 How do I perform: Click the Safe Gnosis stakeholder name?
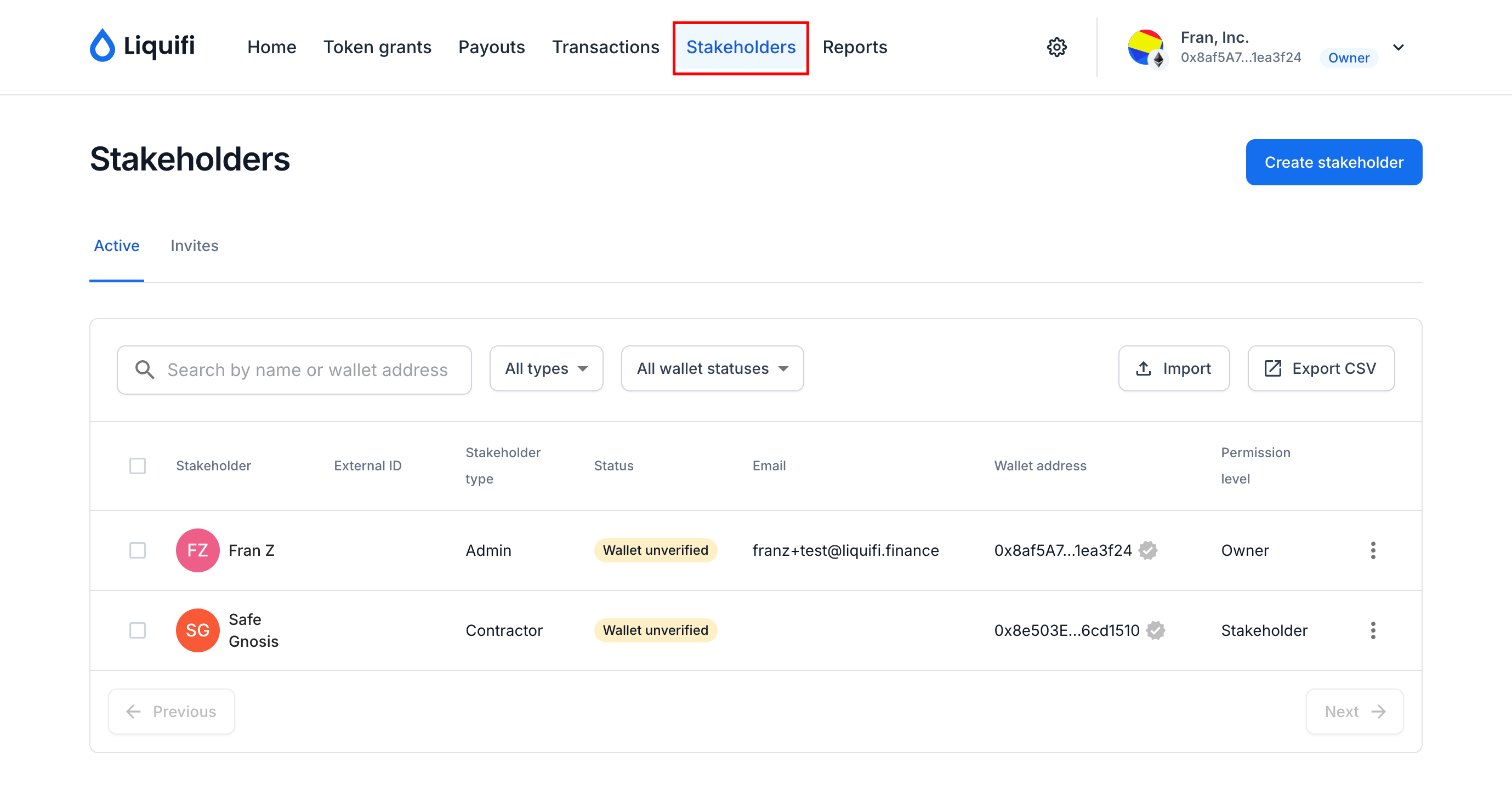[254, 630]
